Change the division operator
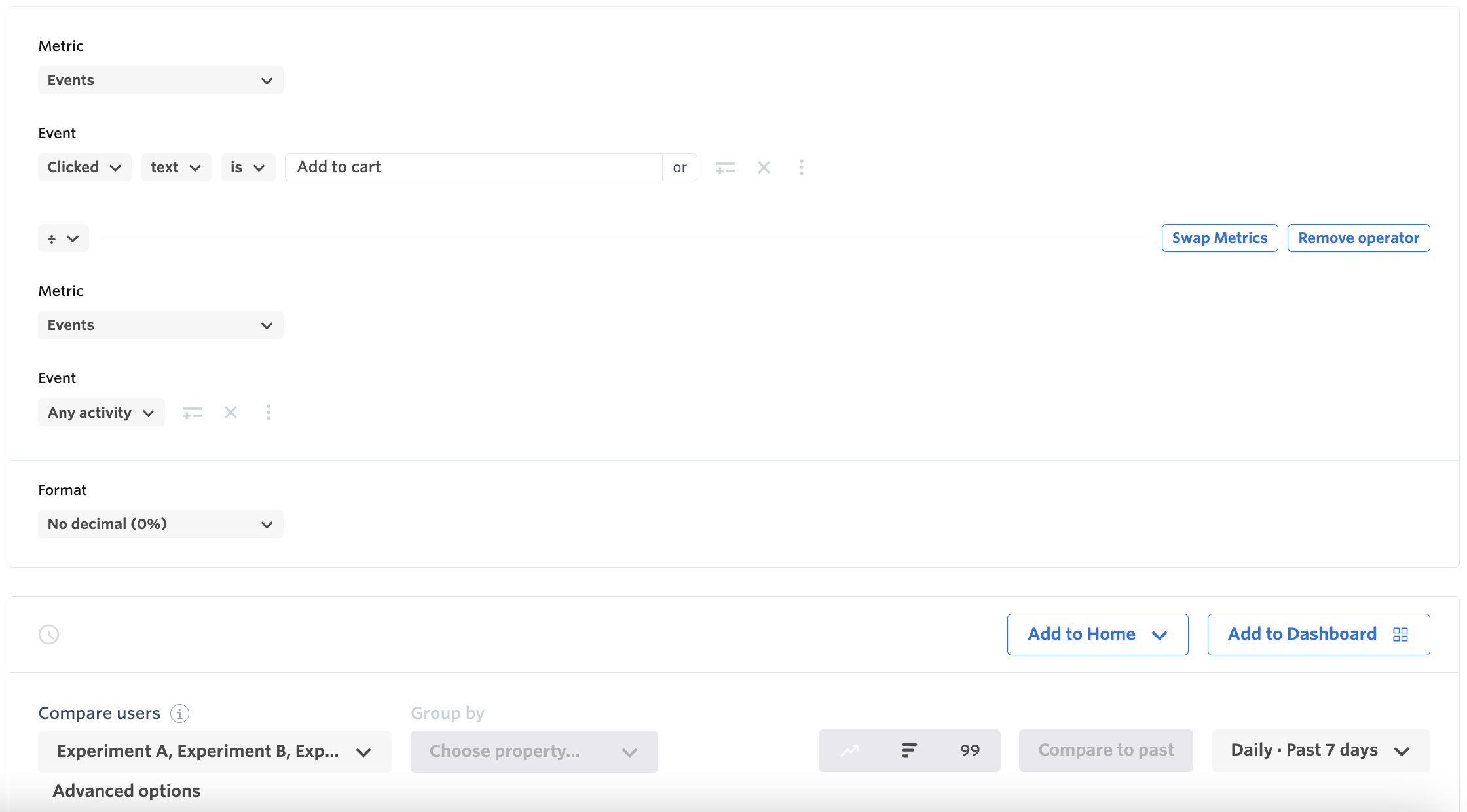The height and width of the screenshot is (812, 1467). [63, 238]
